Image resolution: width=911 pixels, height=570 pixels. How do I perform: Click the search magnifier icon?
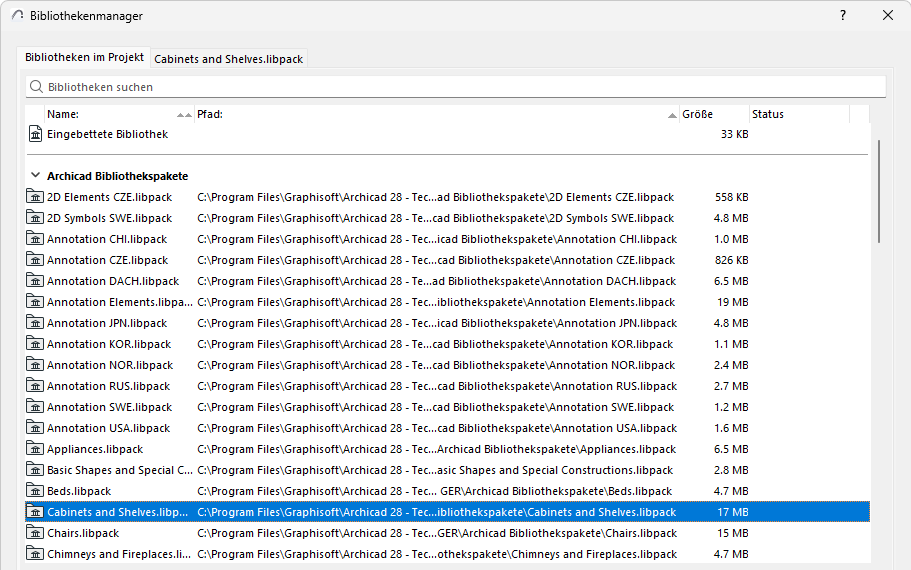pos(36,87)
